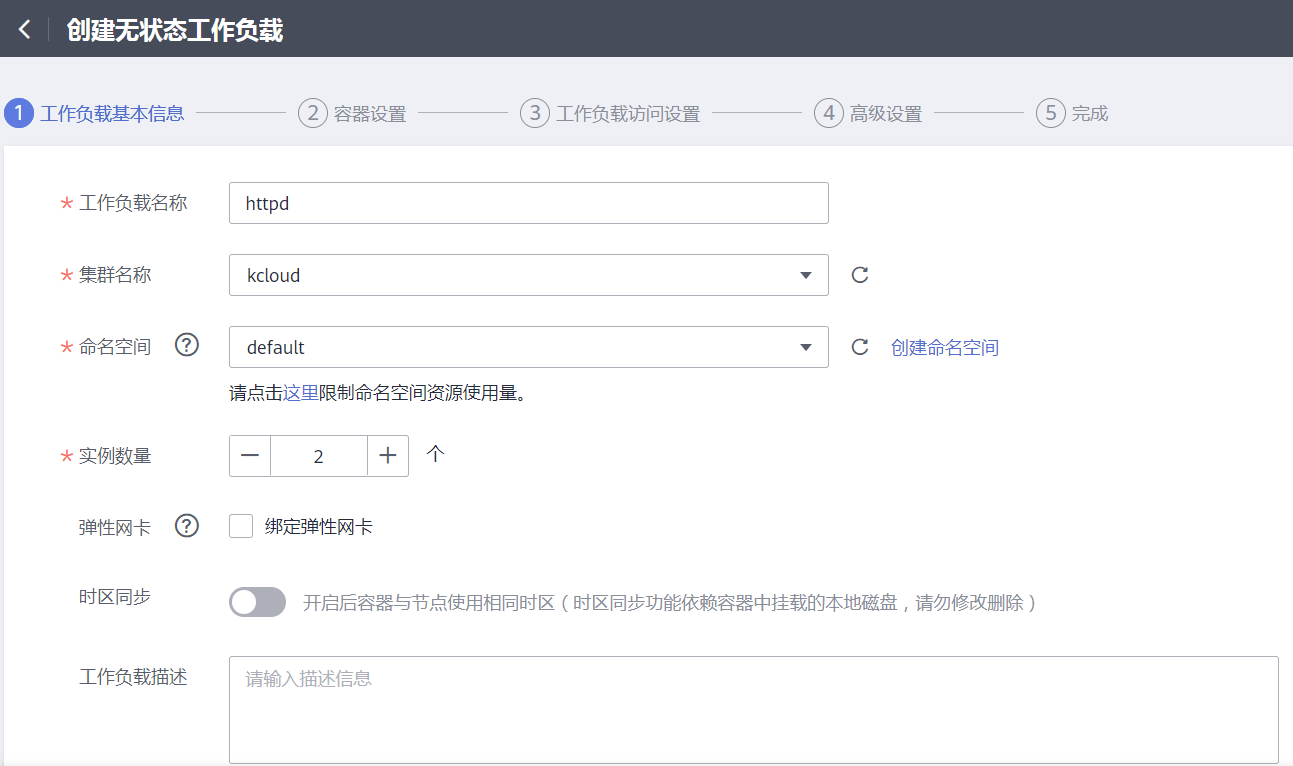Open help for 弹性网卡
The height and width of the screenshot is (766, 1293).
tap(187, 525)
